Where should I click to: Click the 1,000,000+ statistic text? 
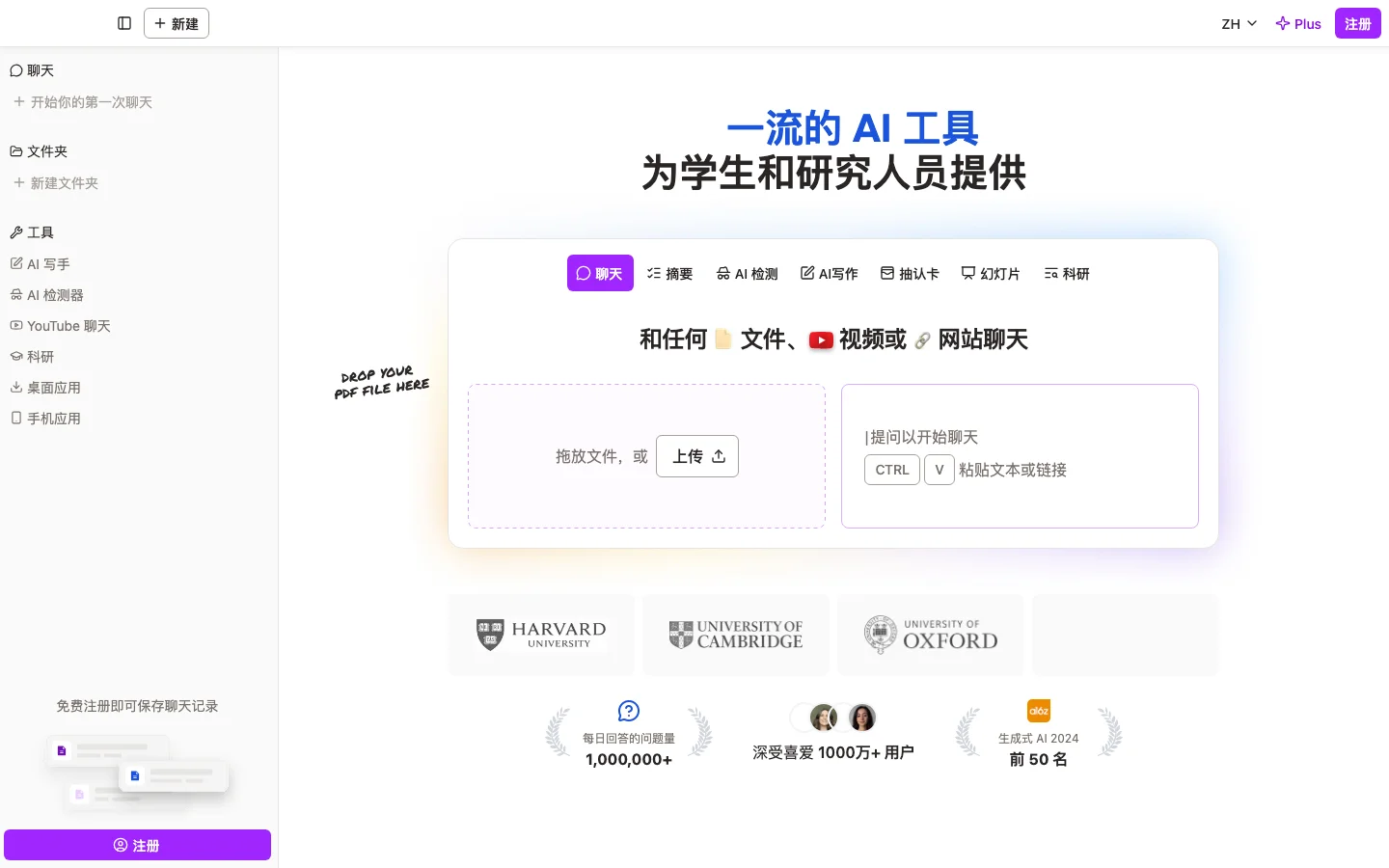(629, 760)
